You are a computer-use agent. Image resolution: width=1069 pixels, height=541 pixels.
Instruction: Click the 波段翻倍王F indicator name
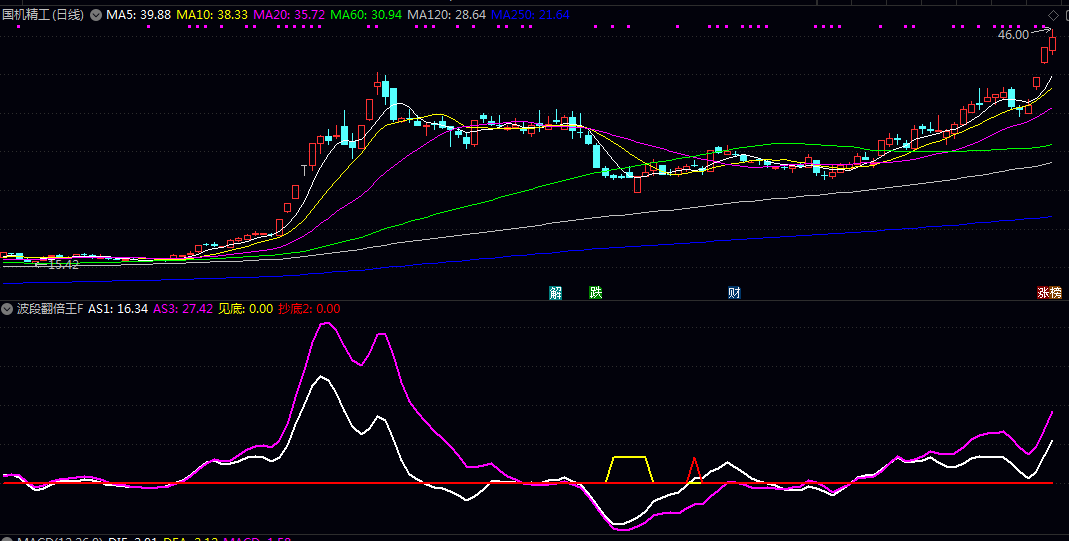50,309
